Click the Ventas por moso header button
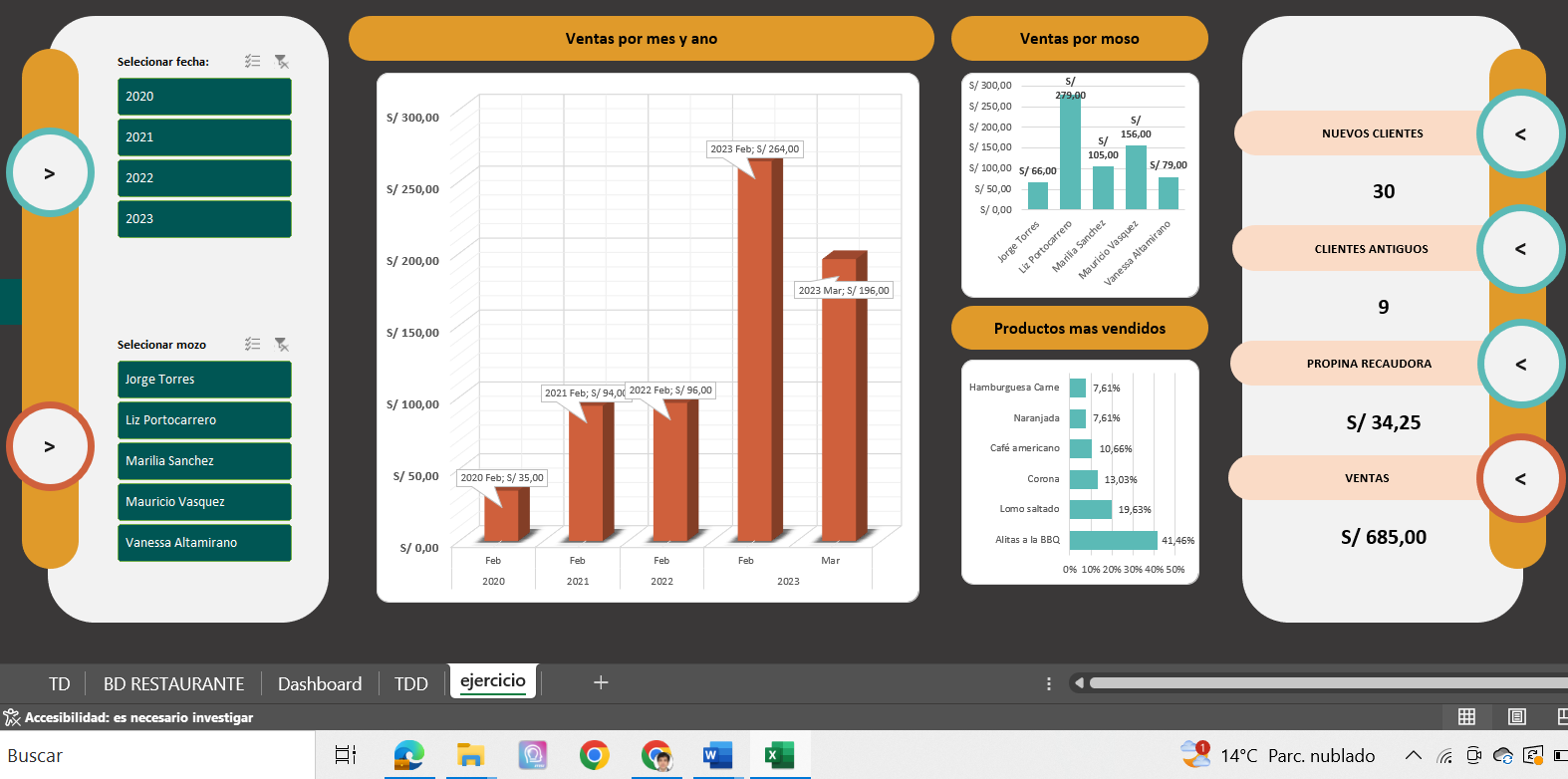 pos(1079,39)
